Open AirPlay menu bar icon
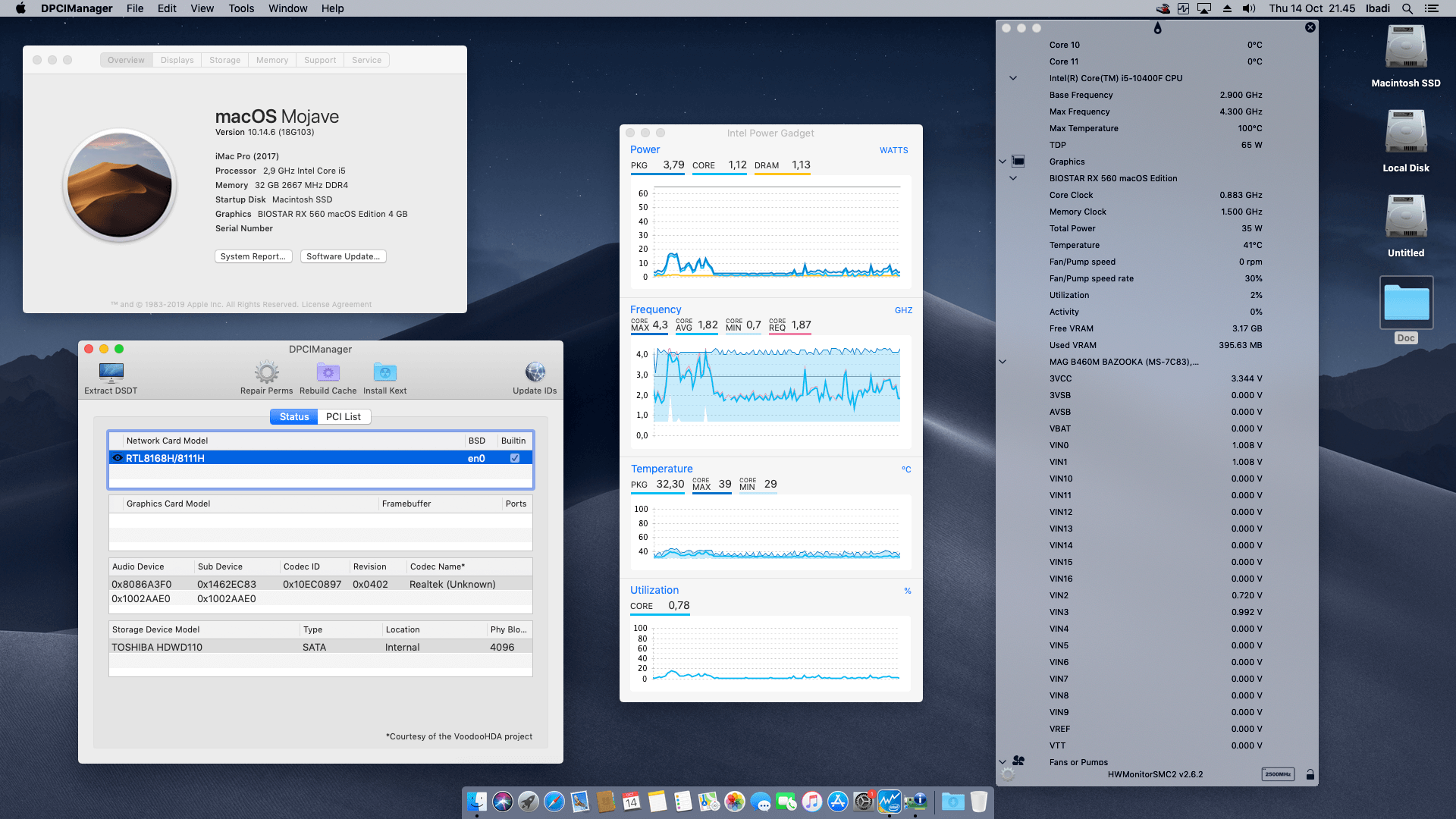 pyautogui.click(x=1204, y=8)
